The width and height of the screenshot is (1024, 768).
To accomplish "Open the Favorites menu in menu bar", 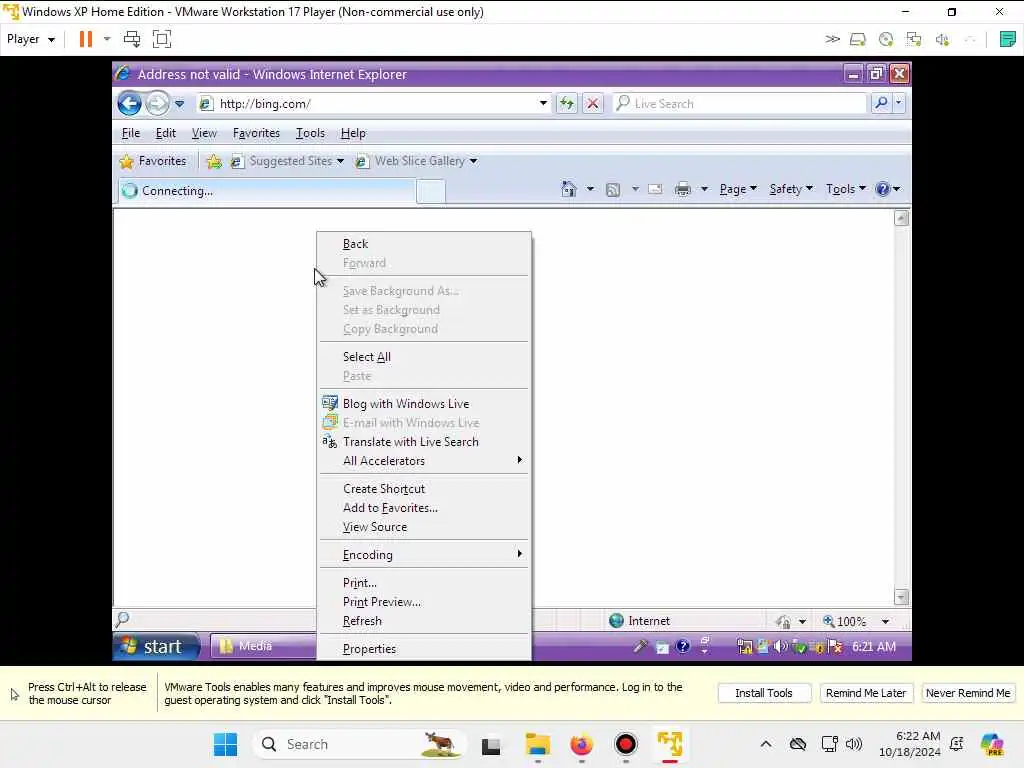I will point(256,133).
